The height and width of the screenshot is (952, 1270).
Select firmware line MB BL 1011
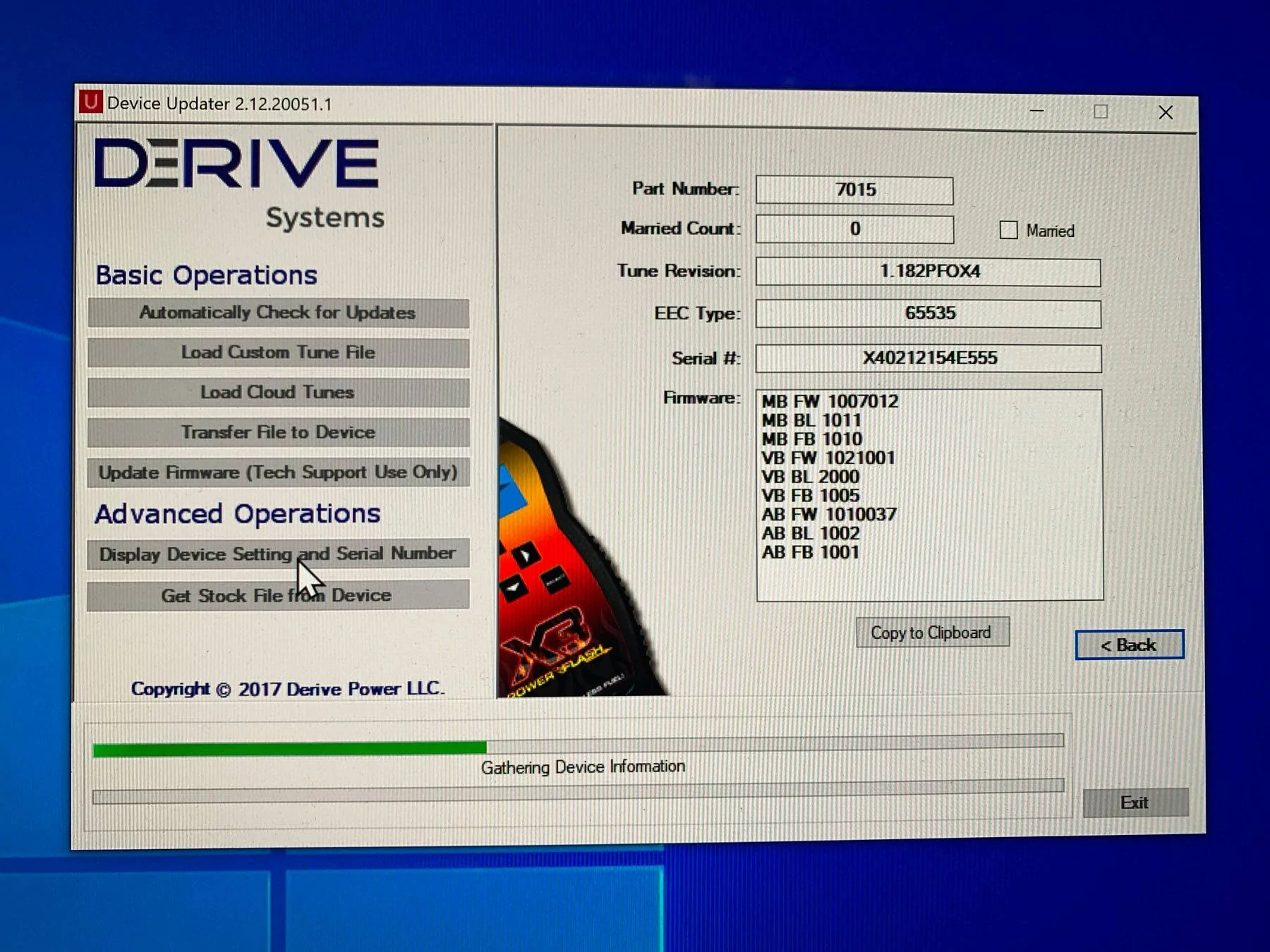(x=811, y=420)
